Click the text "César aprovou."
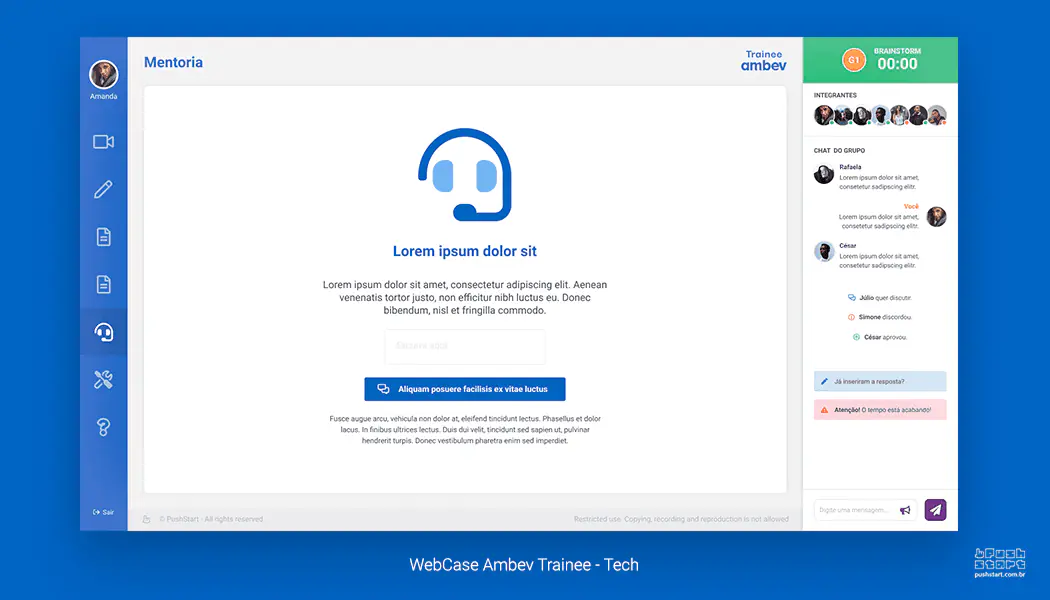Screen dimensions: 1050x600 pyautogui.click(x=885, y=338)
